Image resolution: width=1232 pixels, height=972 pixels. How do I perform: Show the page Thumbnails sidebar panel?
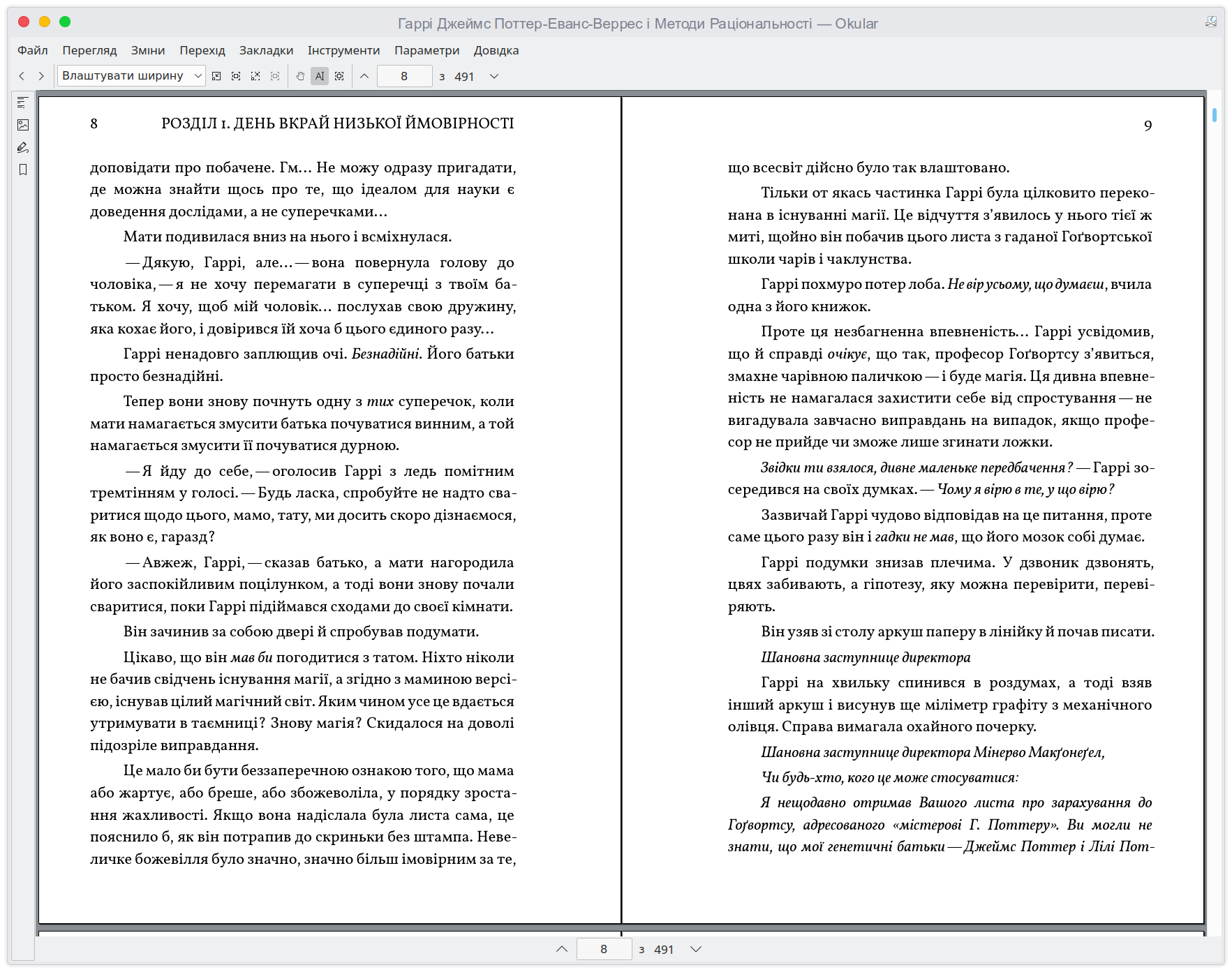point(23,125)
